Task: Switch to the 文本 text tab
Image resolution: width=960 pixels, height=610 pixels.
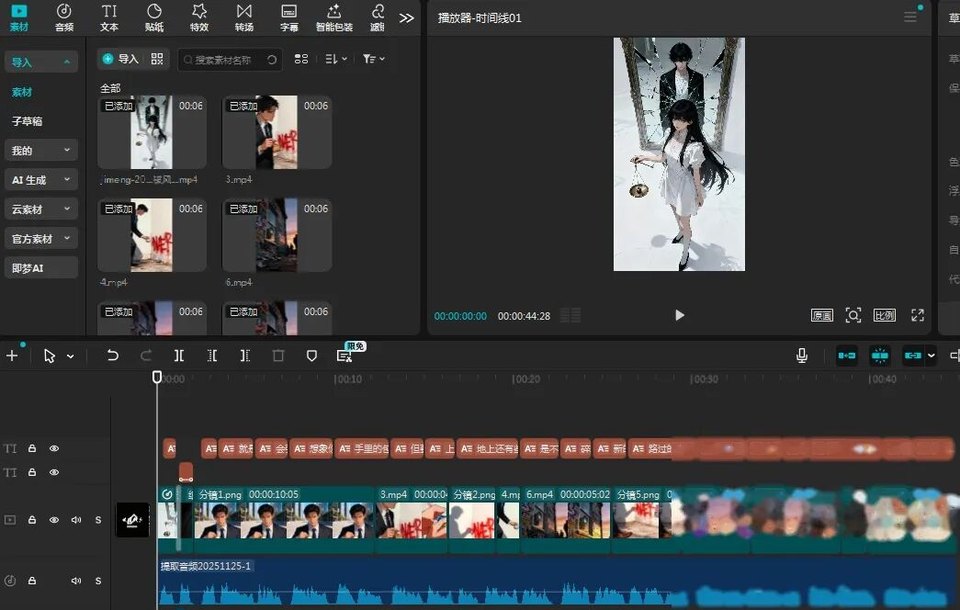Action: click(x=110, y=17)
